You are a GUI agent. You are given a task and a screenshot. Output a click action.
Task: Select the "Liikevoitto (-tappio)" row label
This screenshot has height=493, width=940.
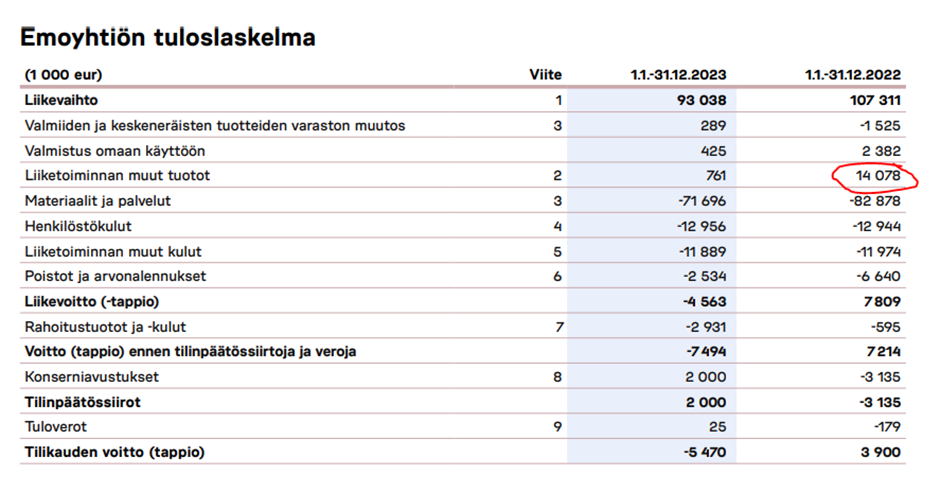click(93, 301)
